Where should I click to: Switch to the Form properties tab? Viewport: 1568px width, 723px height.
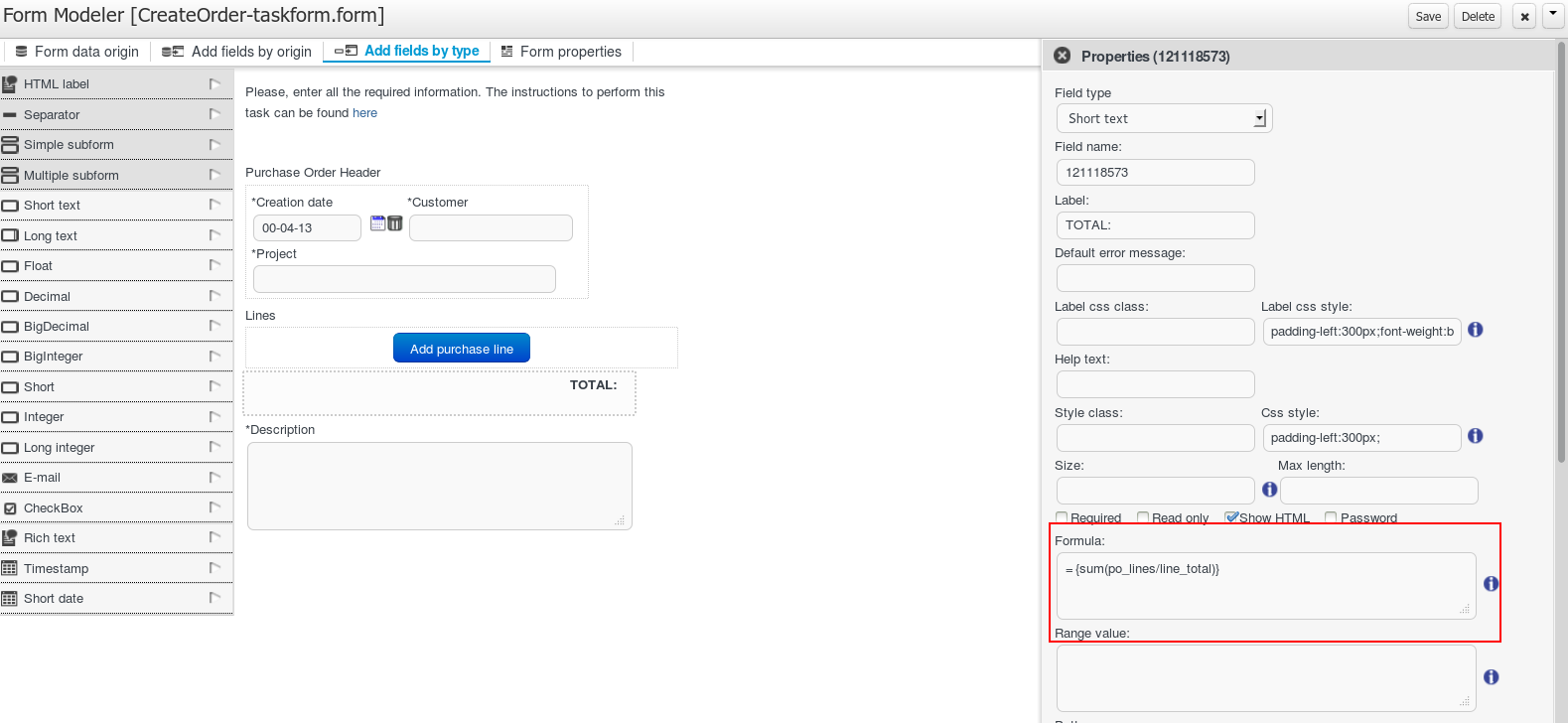561,52
